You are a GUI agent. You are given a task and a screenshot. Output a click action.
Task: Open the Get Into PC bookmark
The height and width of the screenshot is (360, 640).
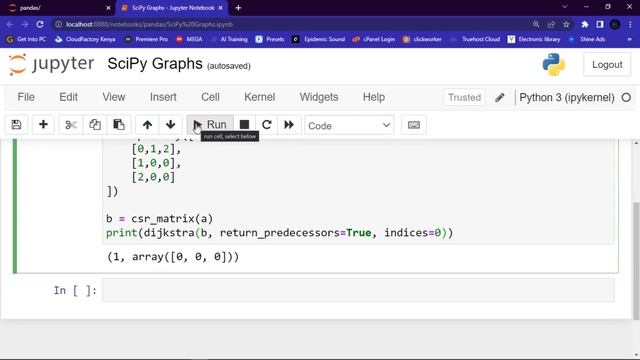26,39
